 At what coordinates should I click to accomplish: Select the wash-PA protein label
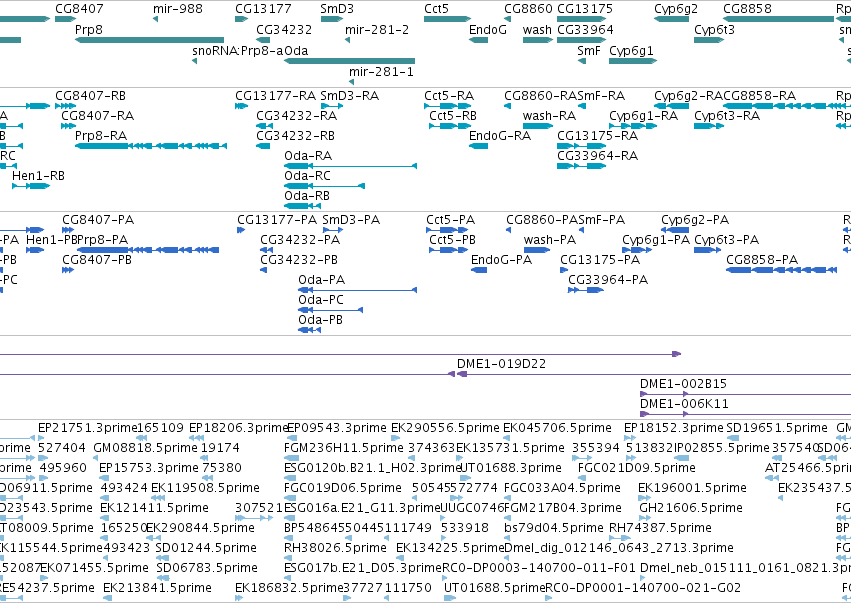(550, 239)
